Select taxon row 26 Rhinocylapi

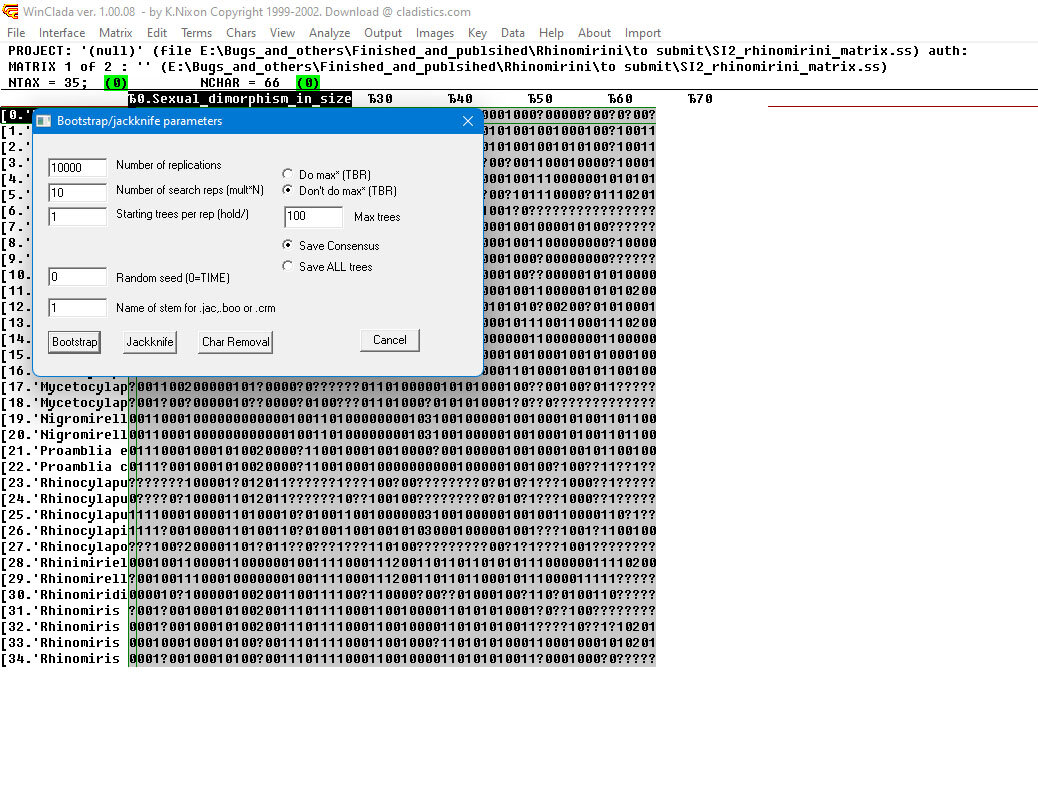click(x=65, y=530)
